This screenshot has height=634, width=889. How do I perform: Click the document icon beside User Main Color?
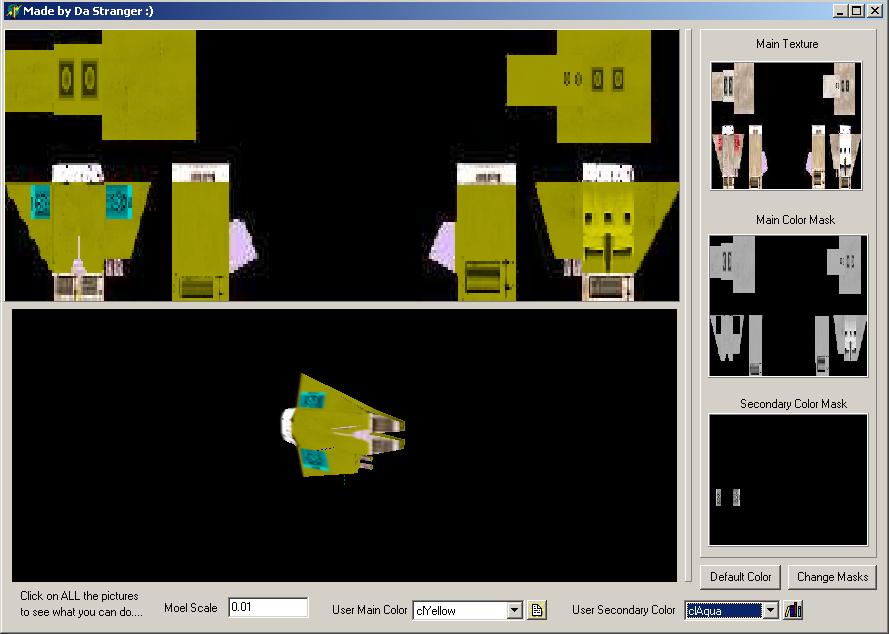click(536, 610)
